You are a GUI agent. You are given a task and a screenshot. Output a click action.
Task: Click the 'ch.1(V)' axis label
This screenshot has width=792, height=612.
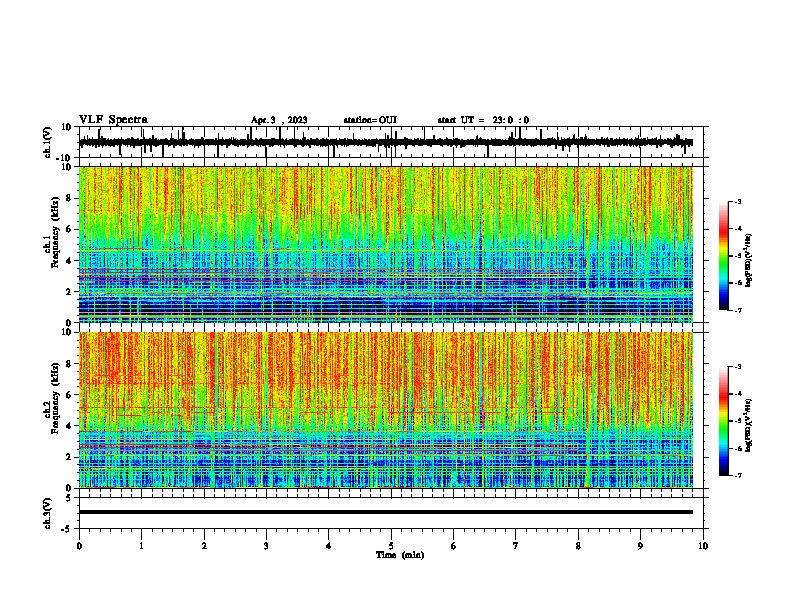pos(48,142)
